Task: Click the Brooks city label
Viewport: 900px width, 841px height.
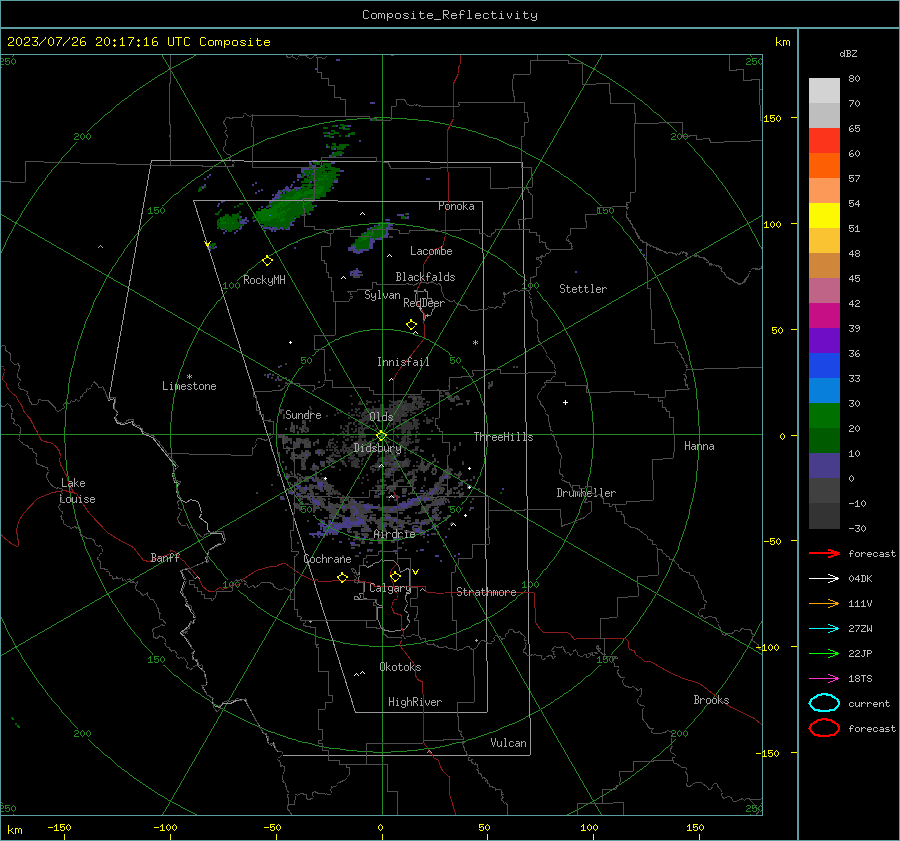Action: coord(711,700)
